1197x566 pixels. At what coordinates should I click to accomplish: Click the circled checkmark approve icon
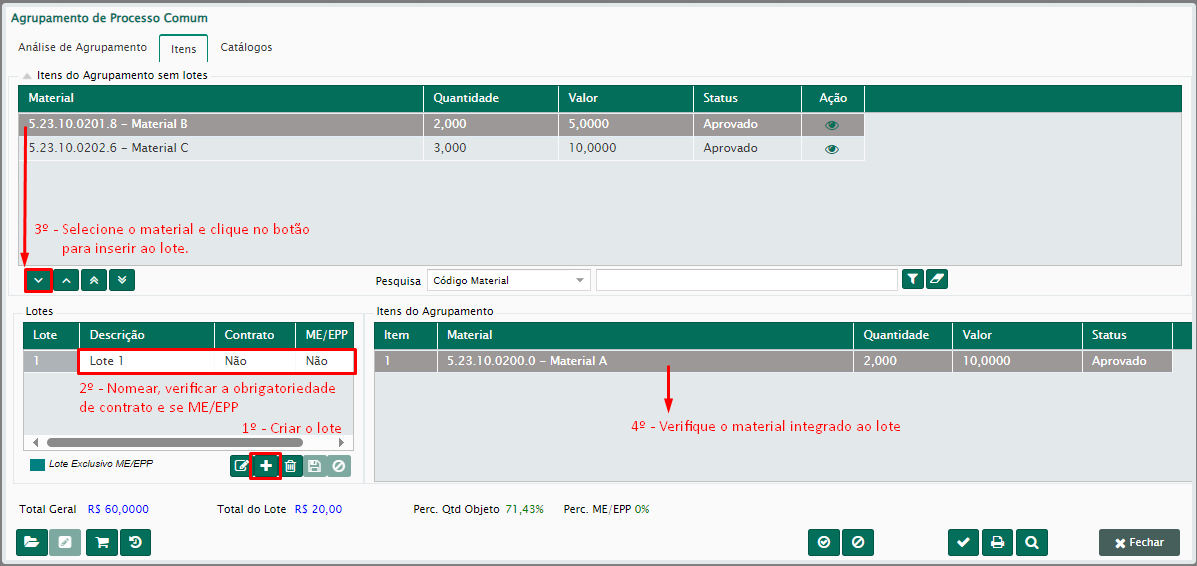[x=824, y=542]
